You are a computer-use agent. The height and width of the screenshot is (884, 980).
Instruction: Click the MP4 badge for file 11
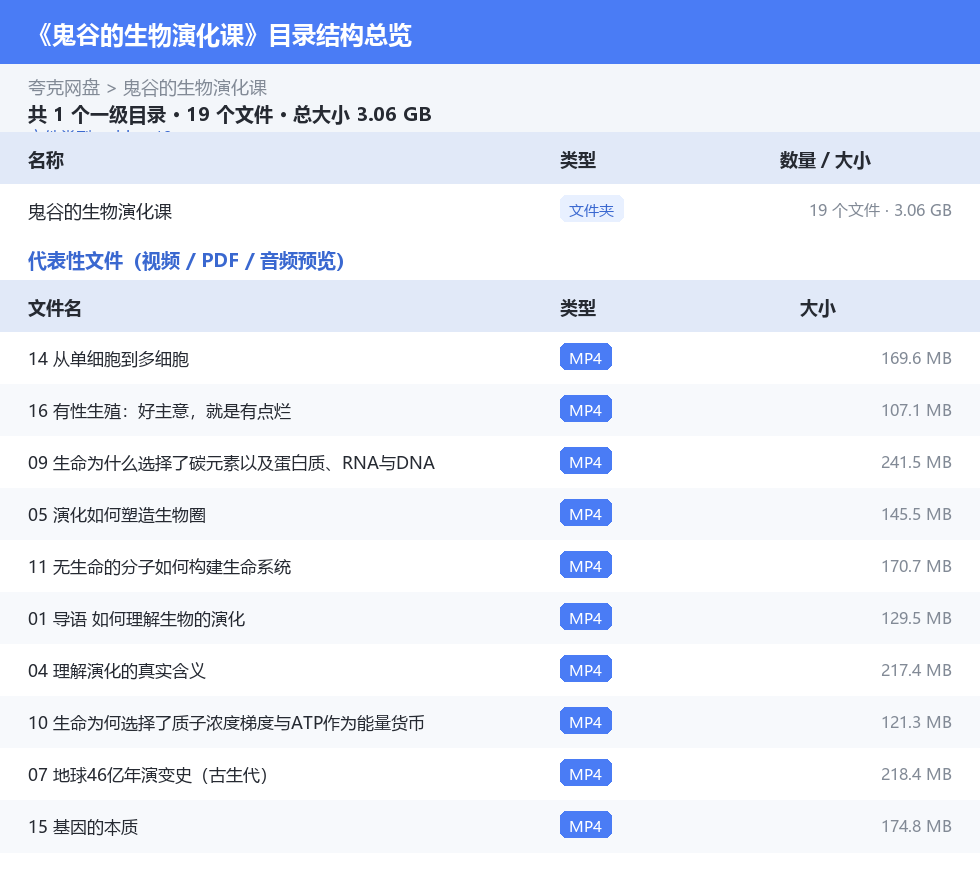(586, 565)
